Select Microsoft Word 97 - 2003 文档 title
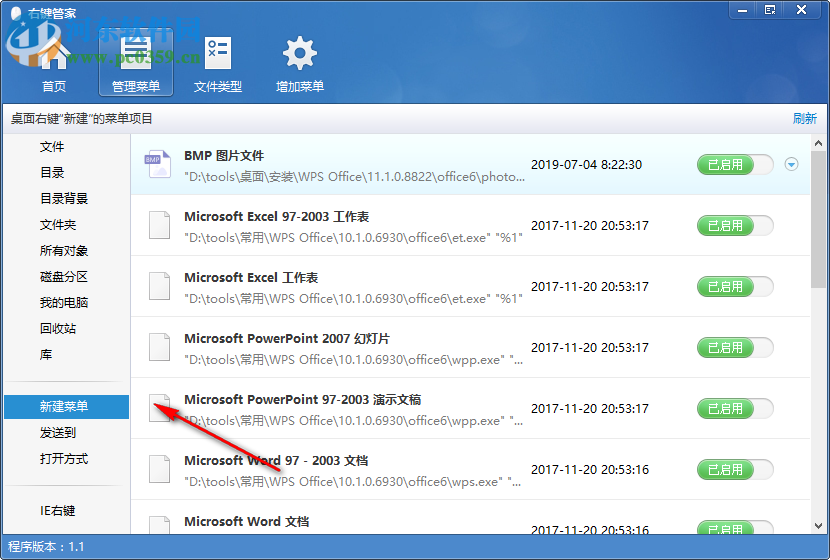830x560 pixels. (276, 460)
